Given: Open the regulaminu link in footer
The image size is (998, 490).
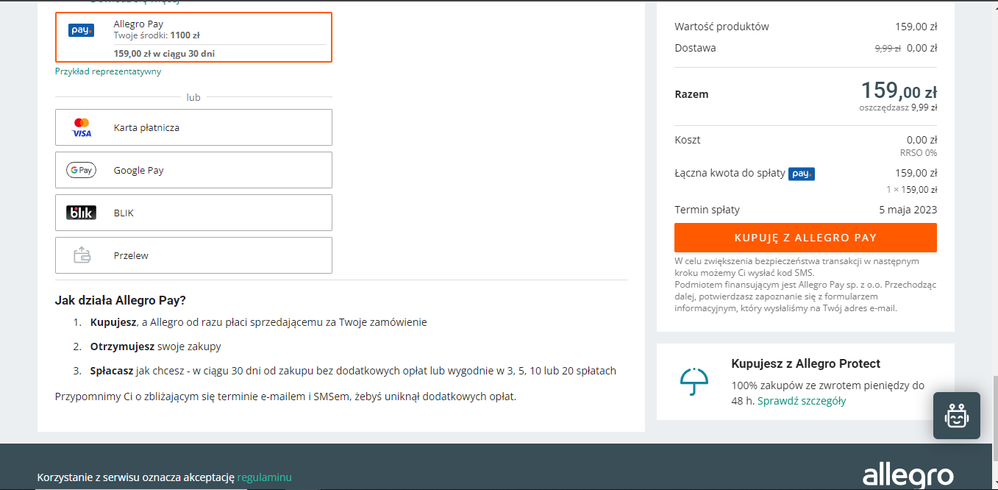Looking at the screenshot, I should pyautogui.click(x=264, y=477).
